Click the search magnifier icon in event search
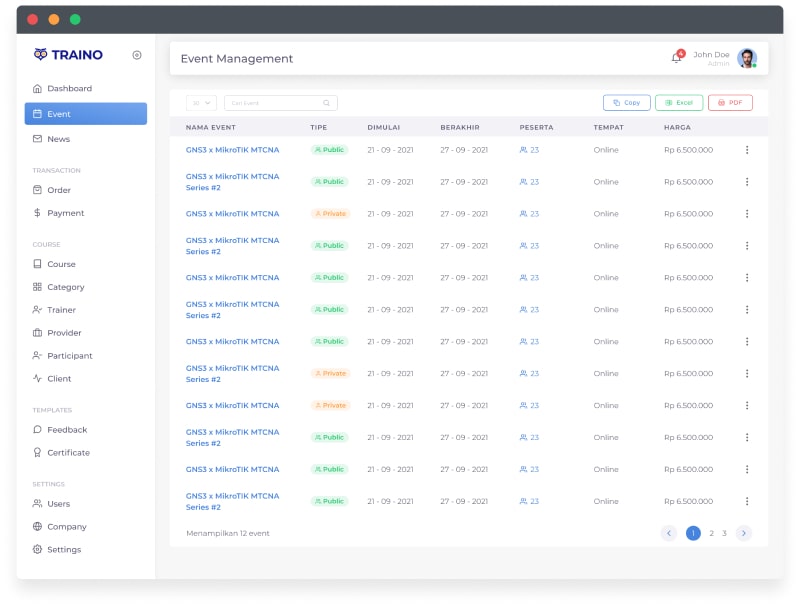 coord(326,103)
